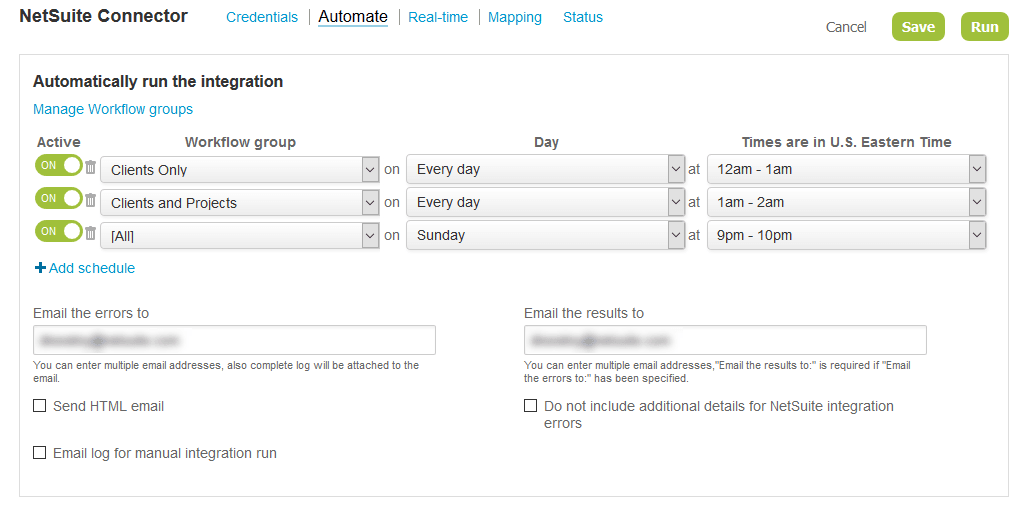Check Email log for manual integration run
The width and height of the screenshot is (1028, 516).
click(40, 453)
